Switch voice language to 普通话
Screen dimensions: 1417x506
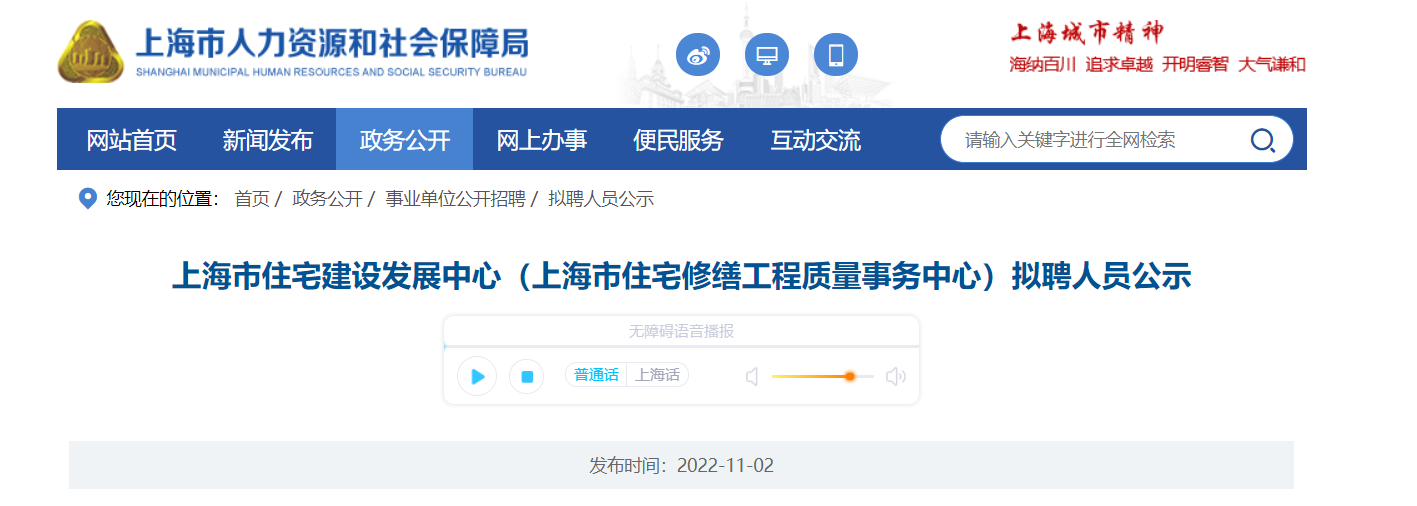596,375
